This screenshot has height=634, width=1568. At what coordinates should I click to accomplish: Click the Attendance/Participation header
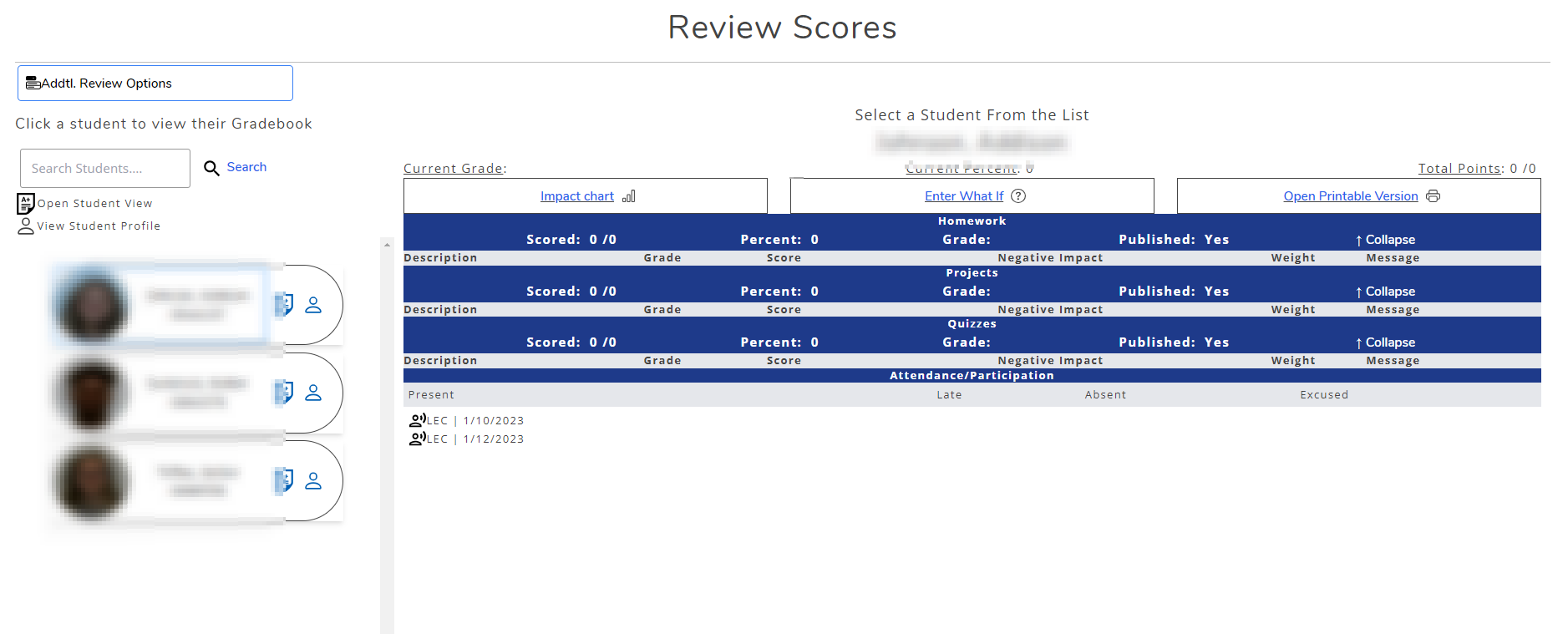pos(972,376)
